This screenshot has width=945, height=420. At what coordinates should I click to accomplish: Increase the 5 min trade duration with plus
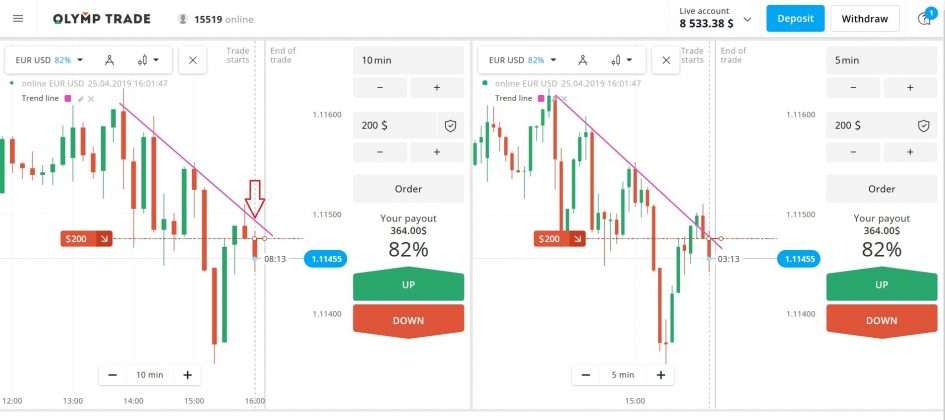click(910, 88)
